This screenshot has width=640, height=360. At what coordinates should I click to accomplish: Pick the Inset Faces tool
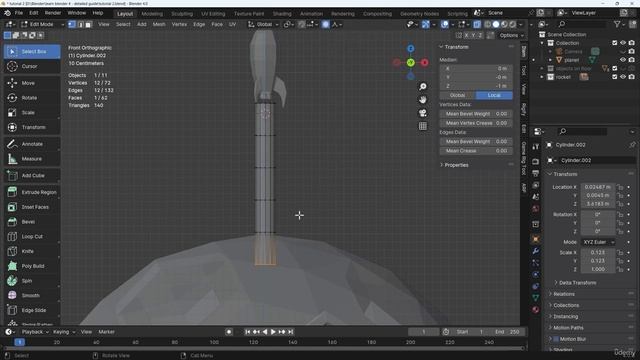tap(32, 207)
